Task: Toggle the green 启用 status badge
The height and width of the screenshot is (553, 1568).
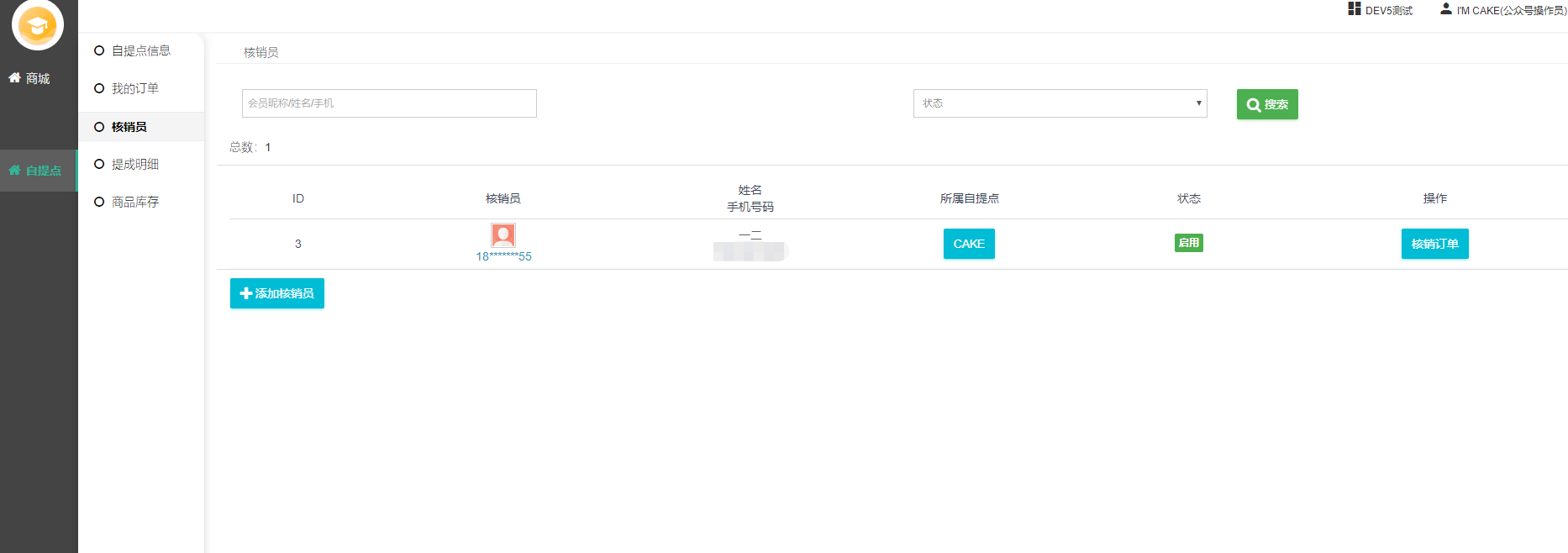Action: (x=1188, y=243)
